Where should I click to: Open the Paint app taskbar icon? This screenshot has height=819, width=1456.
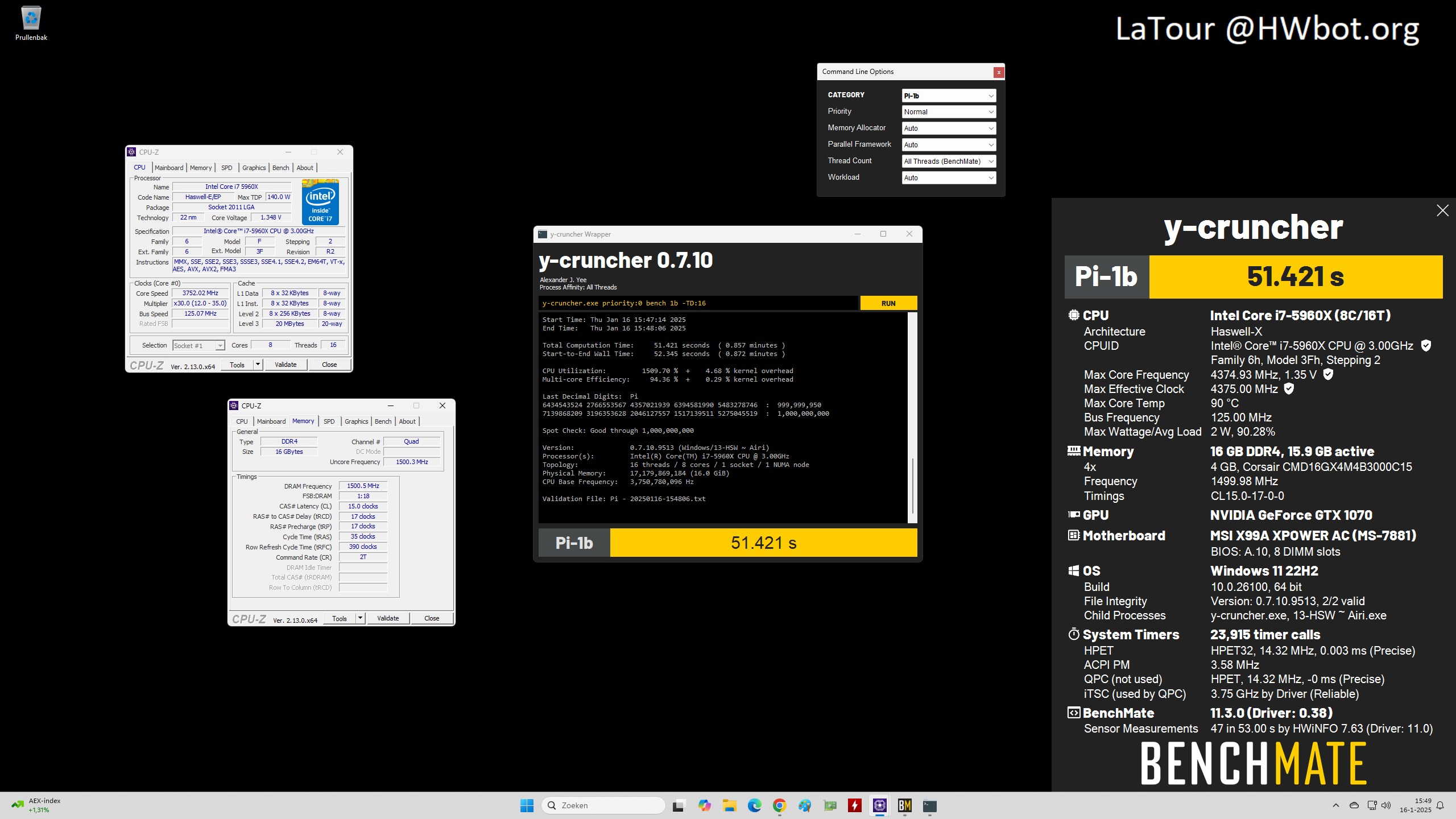click(x=804, y=805)
